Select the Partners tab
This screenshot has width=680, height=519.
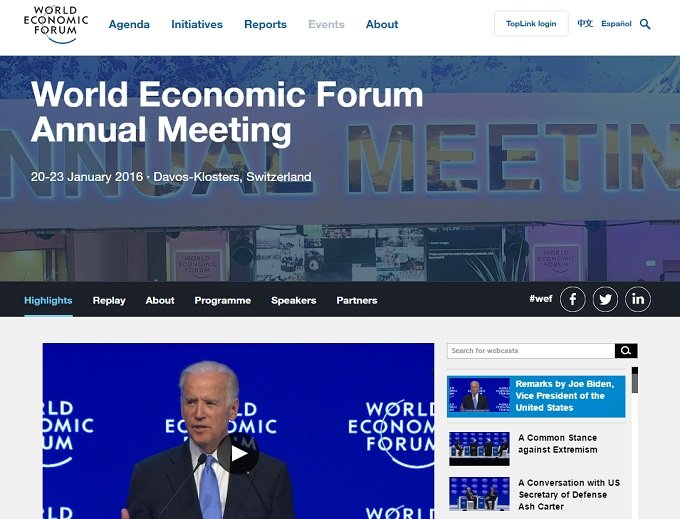coord(357,300)
